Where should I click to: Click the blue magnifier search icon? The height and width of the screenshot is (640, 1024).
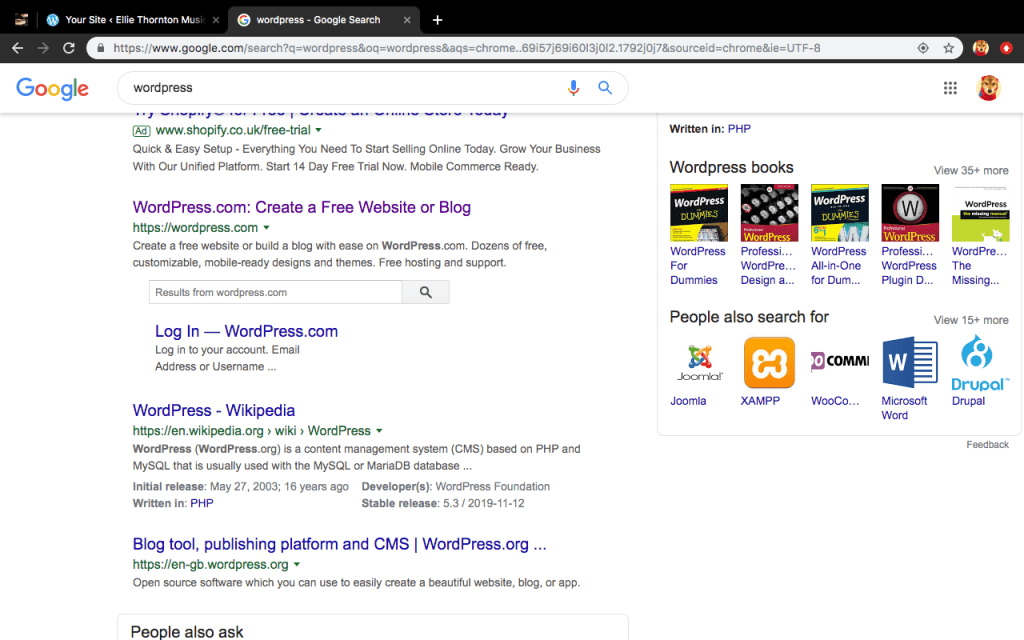pos(605,88)
